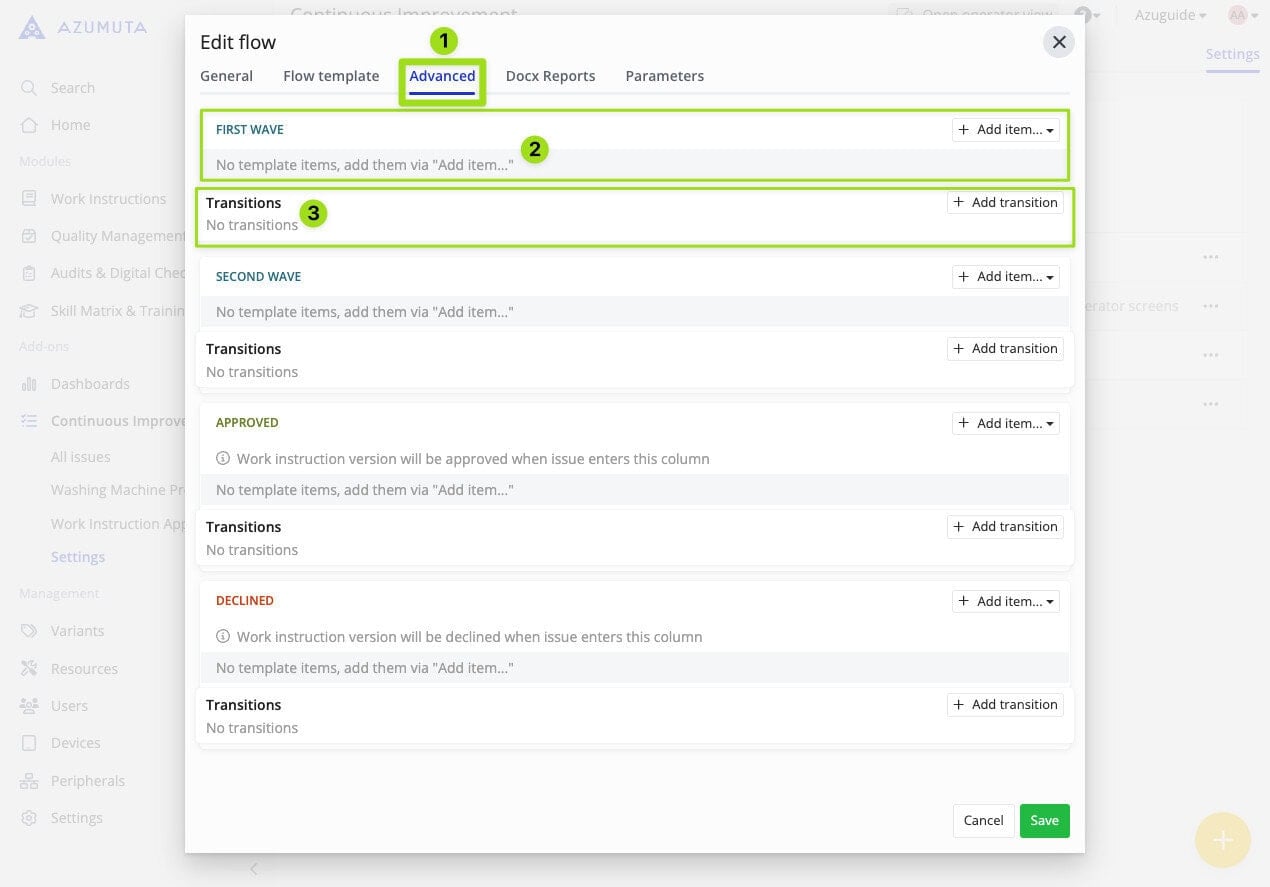Screen dimensions: 1270x887
Task: Click the Search magnifier icon
Action: tap(30, 88)
